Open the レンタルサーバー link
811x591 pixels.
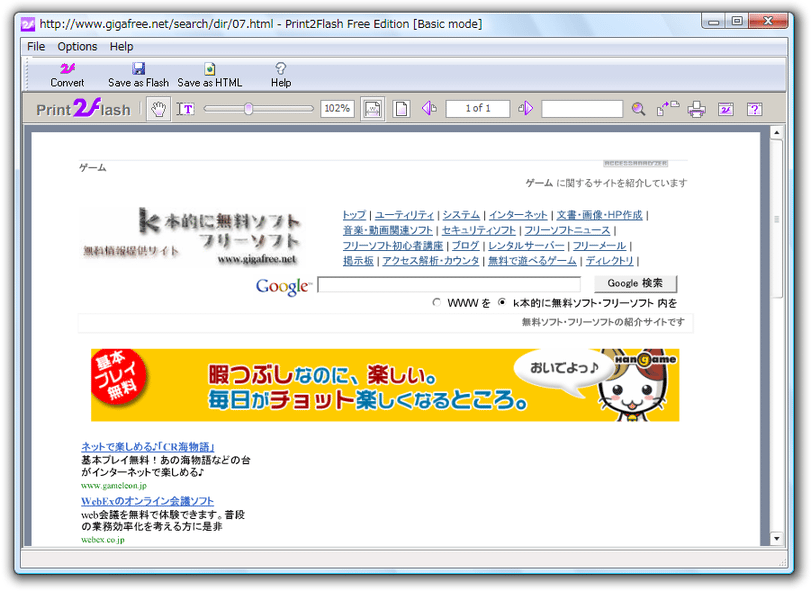click(x=526, y=246)
